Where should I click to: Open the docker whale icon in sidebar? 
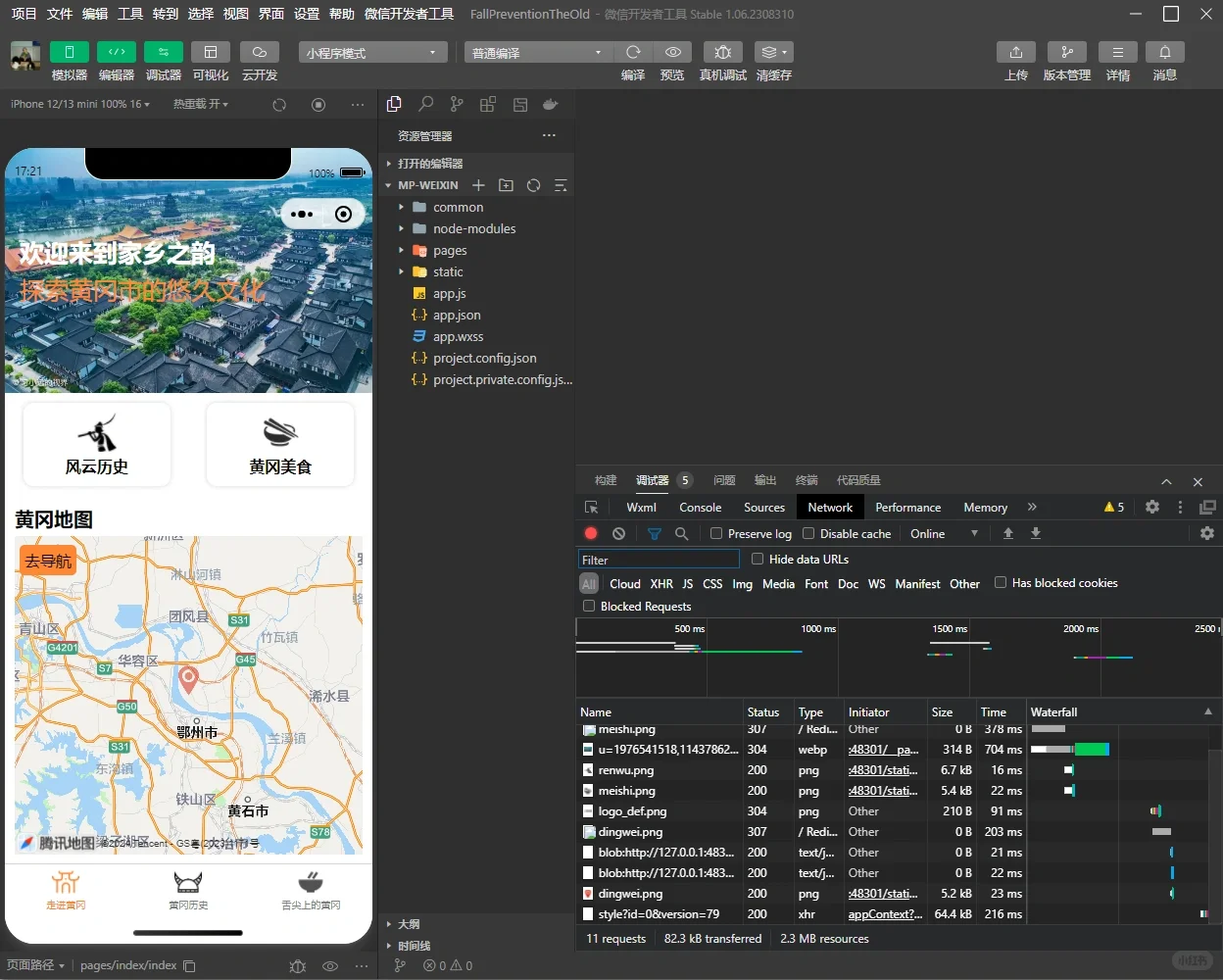pyautogui.click(x=551, y=104)
